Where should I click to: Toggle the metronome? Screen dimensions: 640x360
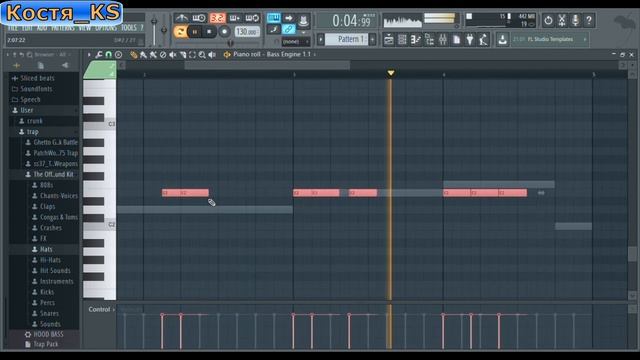[181, 18]
